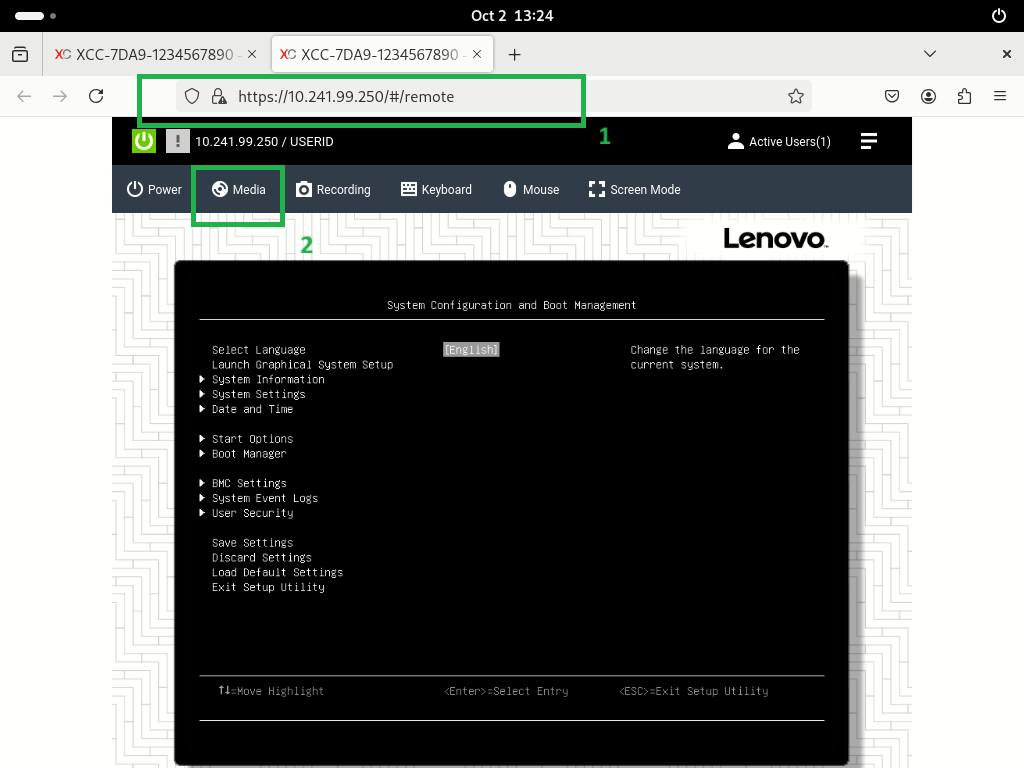Click the URL address bar
The height and width of the screenshot is (768, 1024).
coord(500,96)
